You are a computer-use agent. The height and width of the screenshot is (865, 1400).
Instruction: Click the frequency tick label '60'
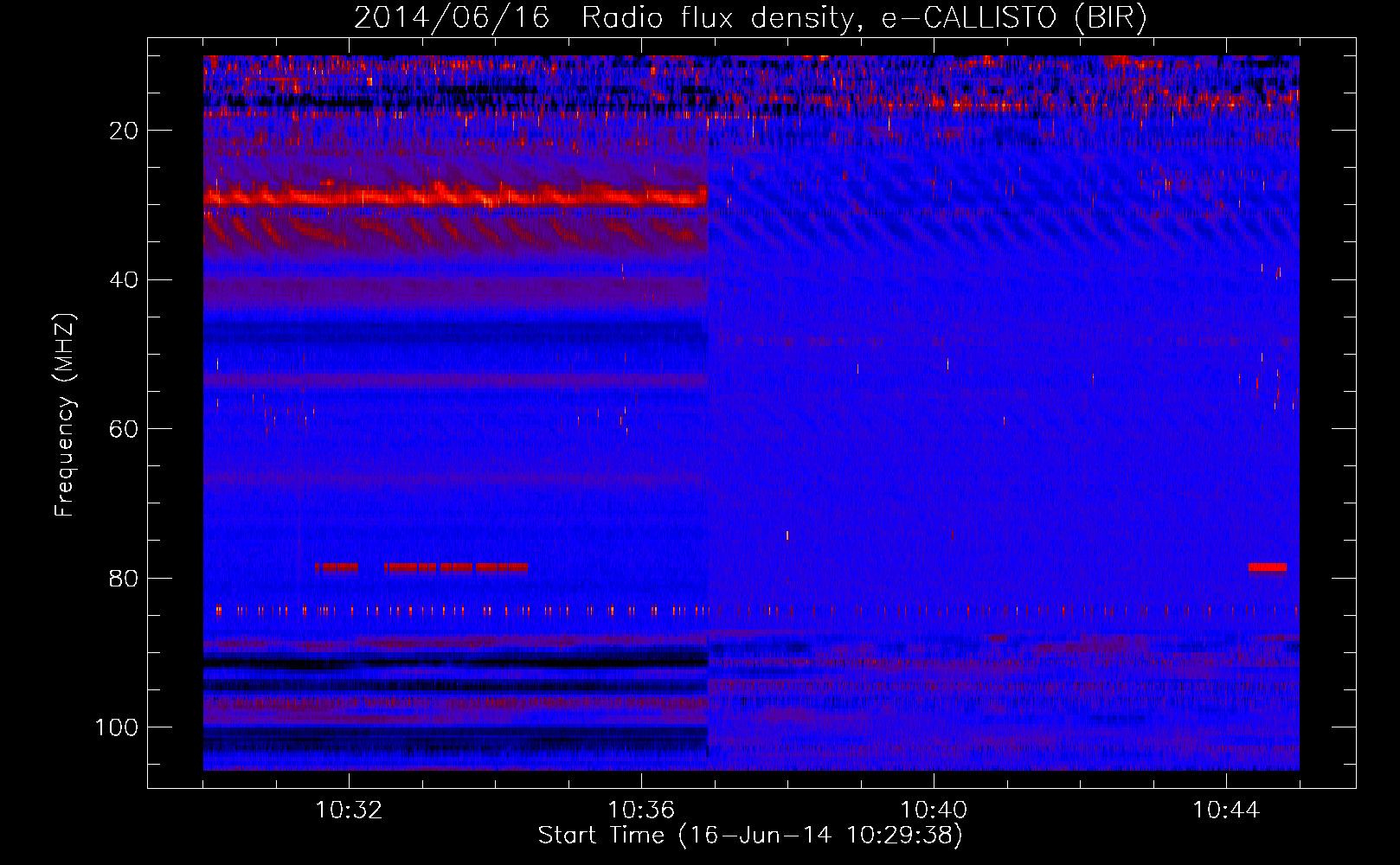click(x=125, y=429)
